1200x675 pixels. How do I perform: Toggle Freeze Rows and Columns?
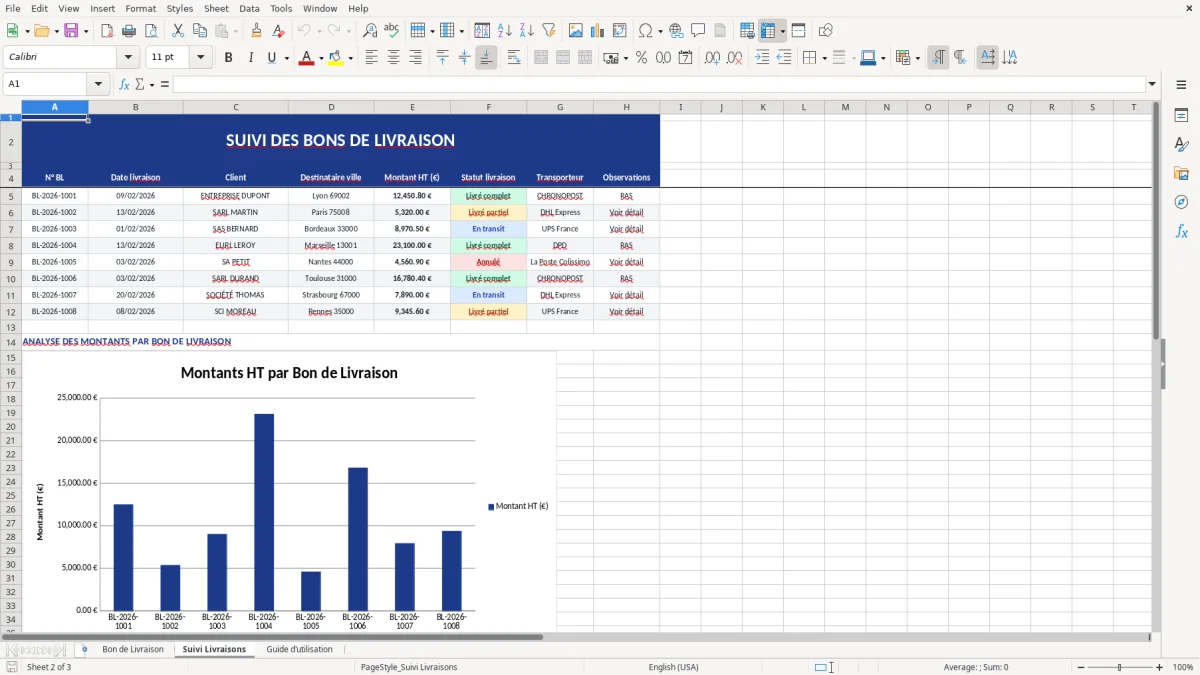(770, 30)
